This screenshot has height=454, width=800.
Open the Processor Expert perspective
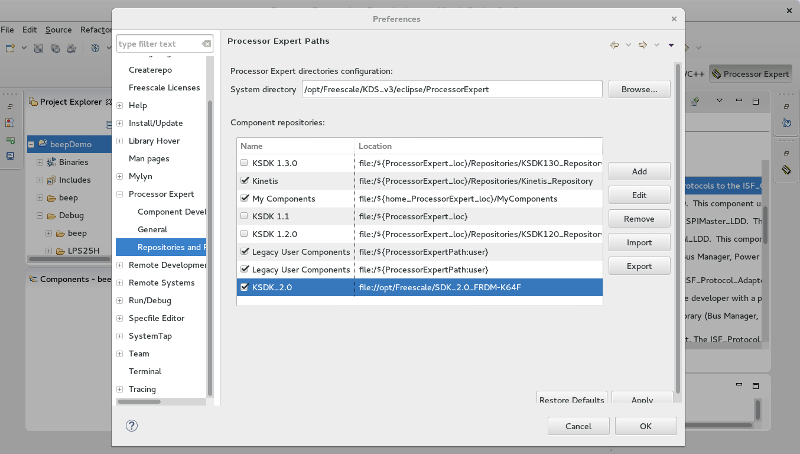point(750,73)
